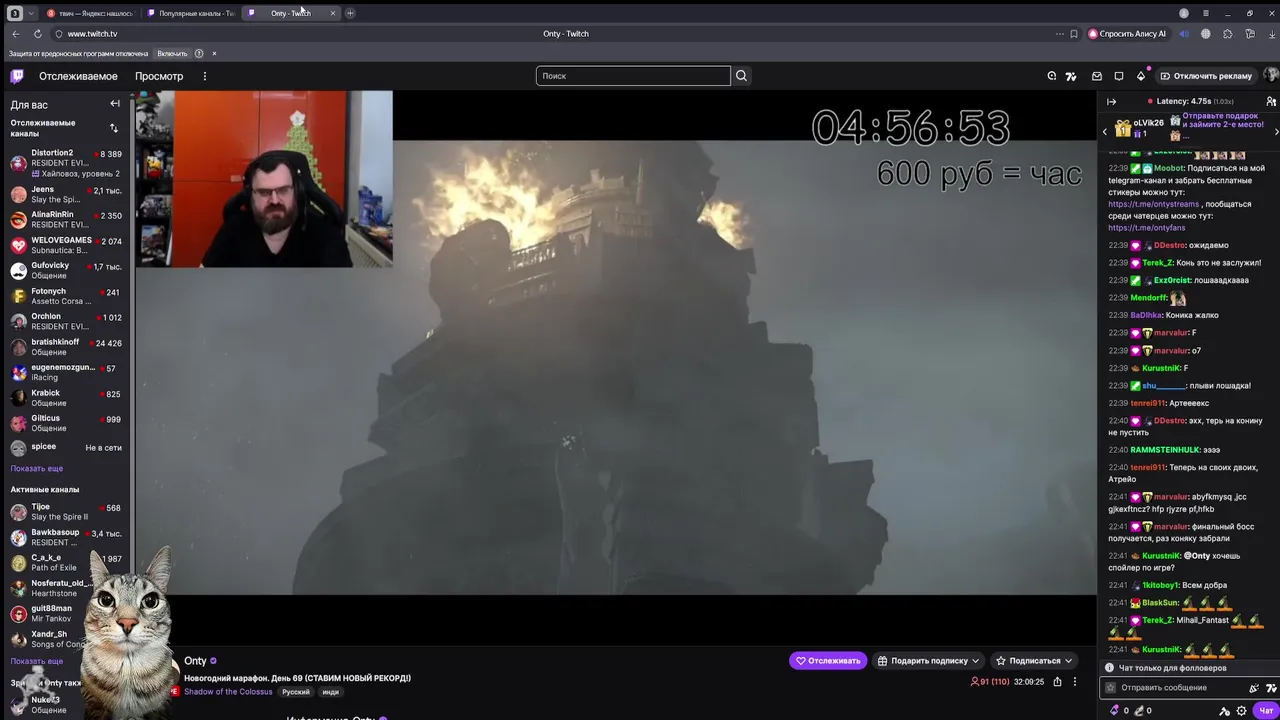
Task: Collapse the chat panel
Action: coord(1111,101)
